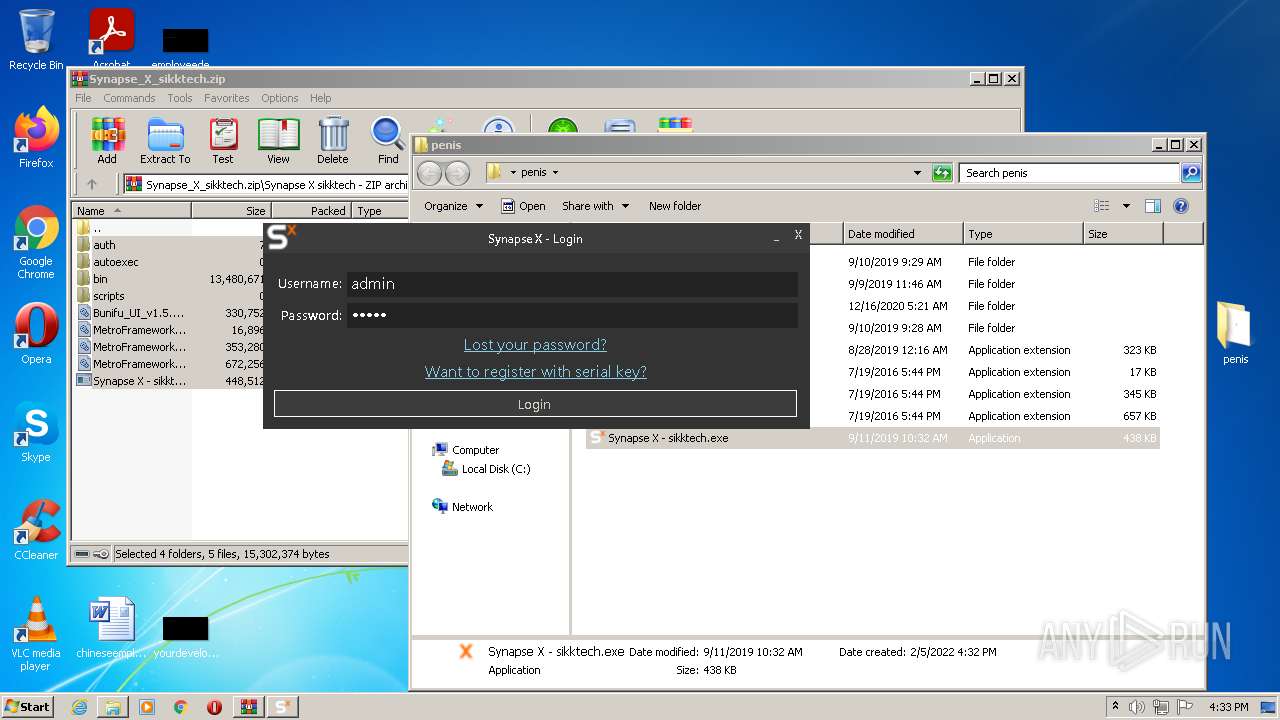Open WinRAR File menu
The height and width of the screenshot is (720, 1280).
(83, 98)
